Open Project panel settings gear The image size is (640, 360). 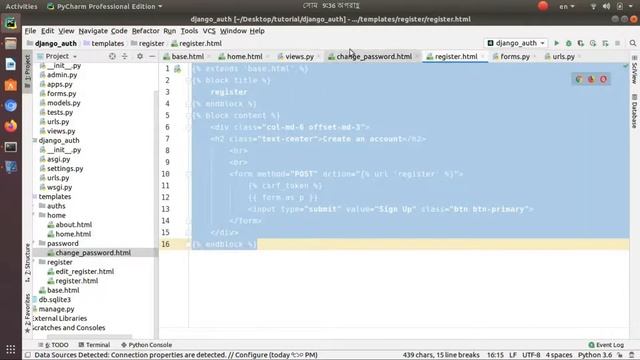pos(140,56)
